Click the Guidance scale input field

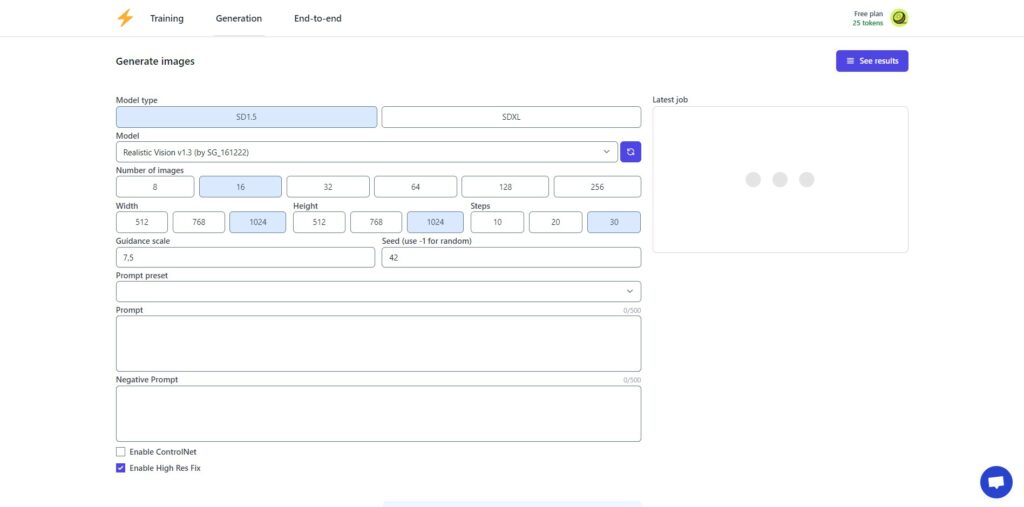click(x=246, y=257)
